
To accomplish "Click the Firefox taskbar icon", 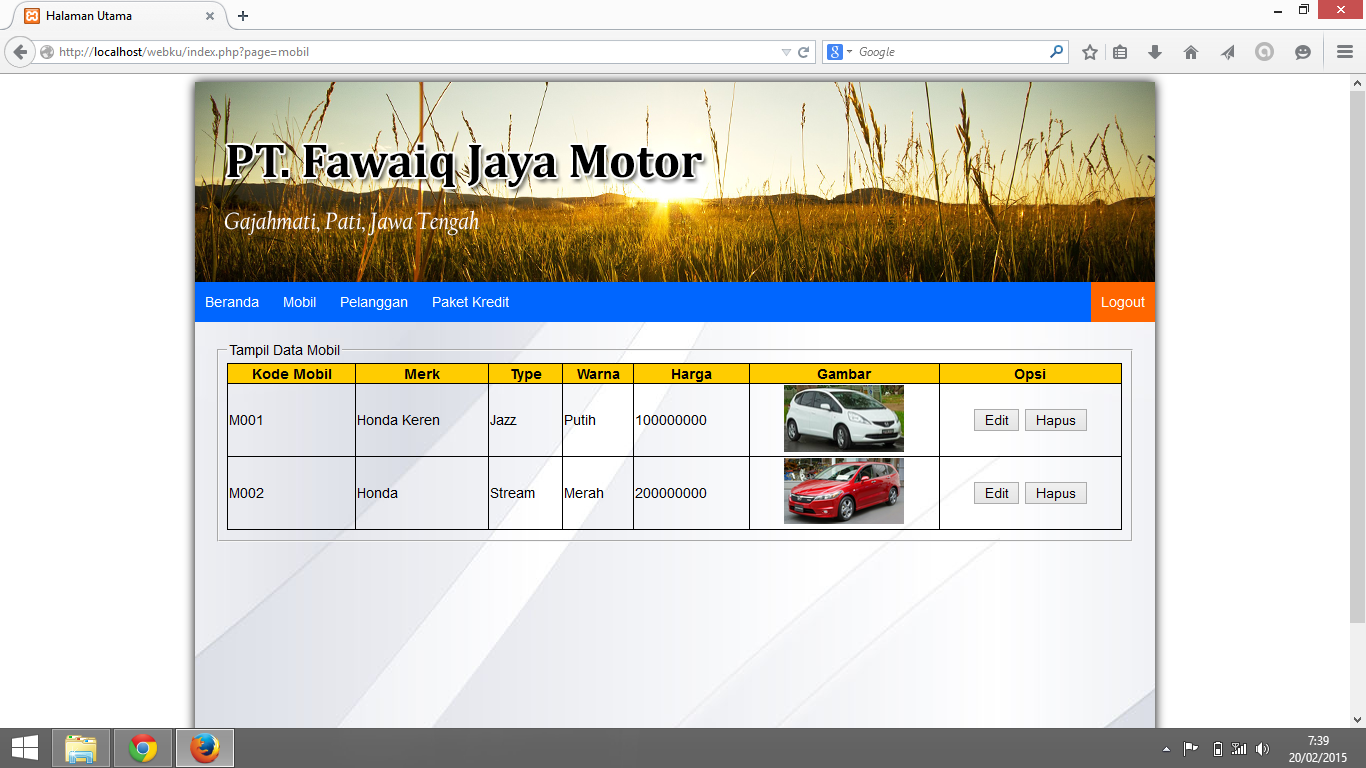I will tap(205, 748).
